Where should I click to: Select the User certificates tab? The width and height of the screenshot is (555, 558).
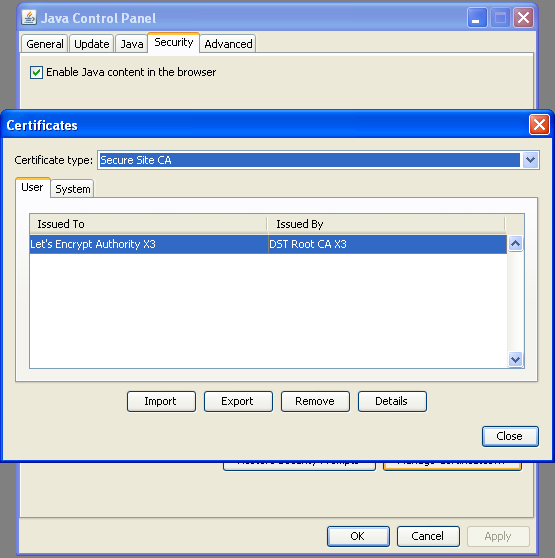(32, 187)
